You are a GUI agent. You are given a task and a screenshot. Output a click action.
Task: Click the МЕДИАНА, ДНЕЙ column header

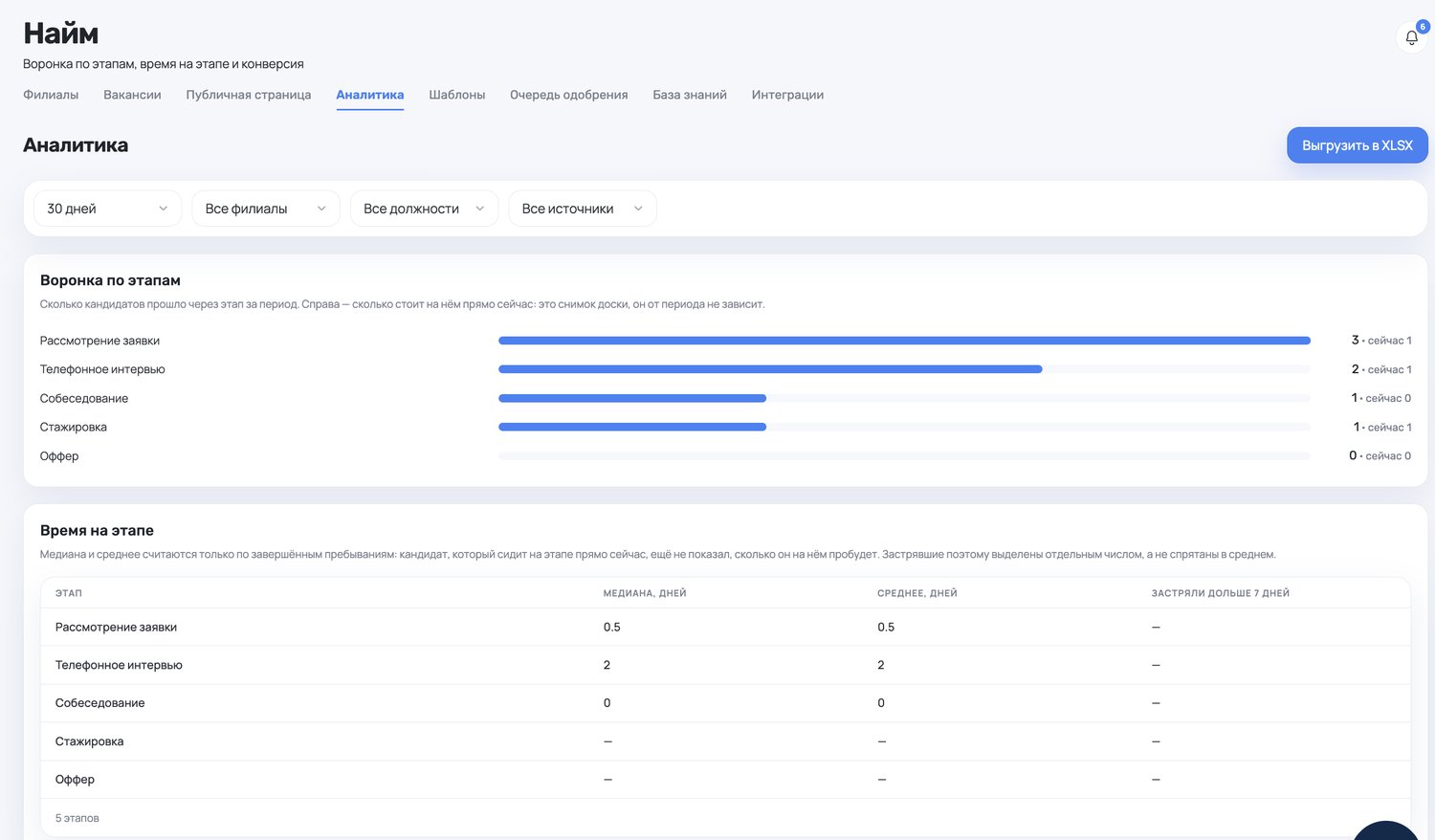pyautogui.click(x=645, y=593)
